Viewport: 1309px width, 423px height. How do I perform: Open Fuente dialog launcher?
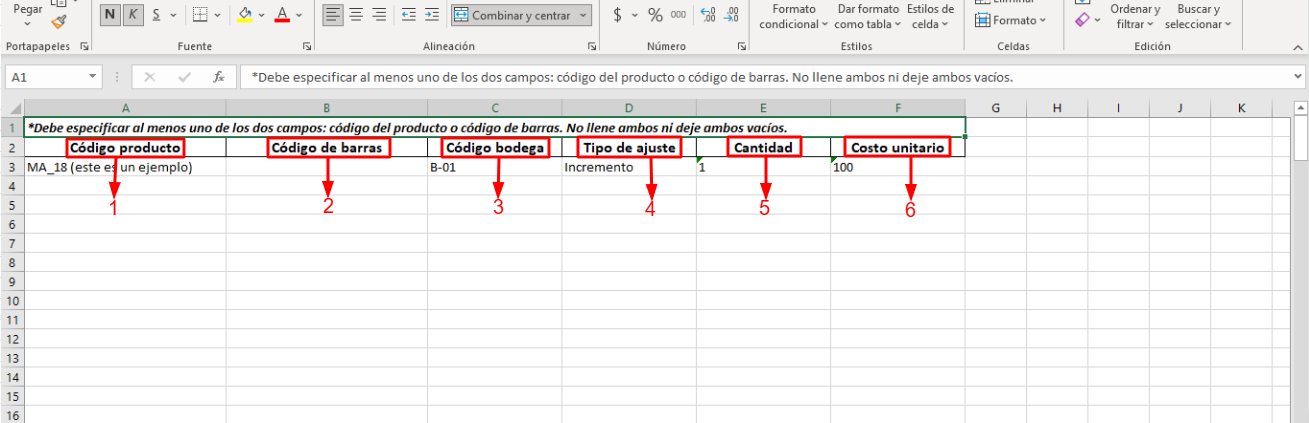click(x=306, y=47)
